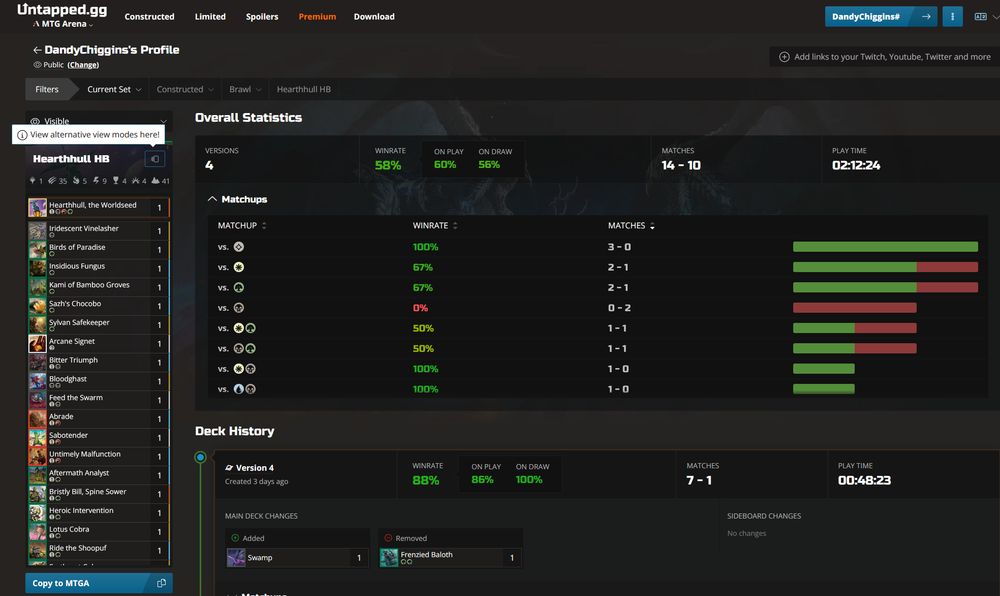The width and height of the screenshot is (1000, 596).
Task: Open the Download page from the navigation
Action: click(374, 17)
